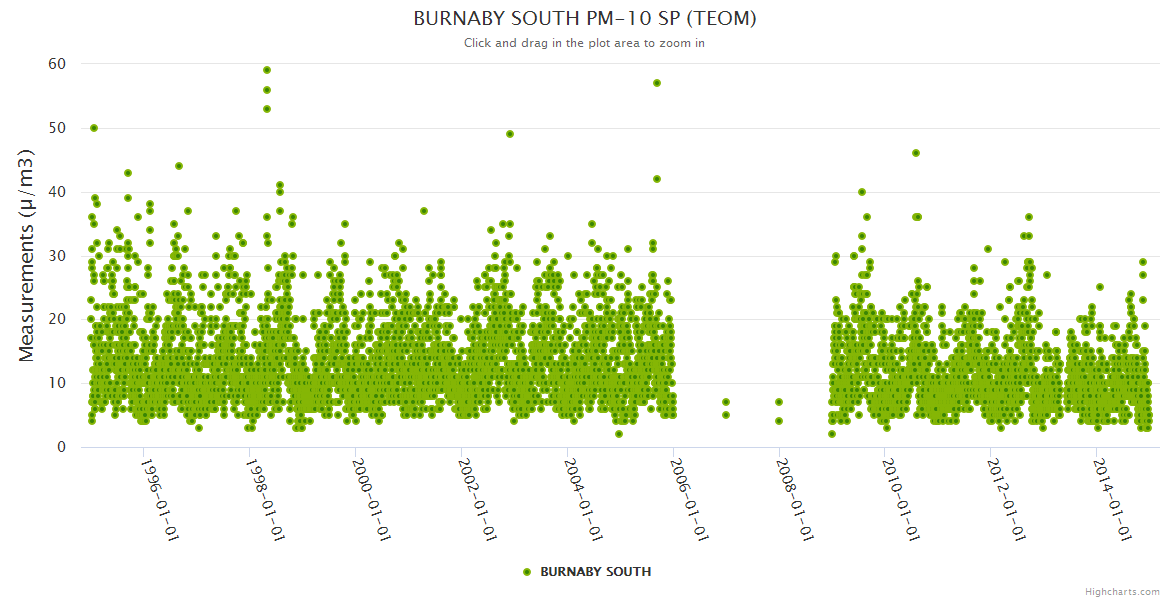This screenshot has width=1170, height=600.
Task: Click the 1996-01-01 x-axis label
Action: (160, 500)
